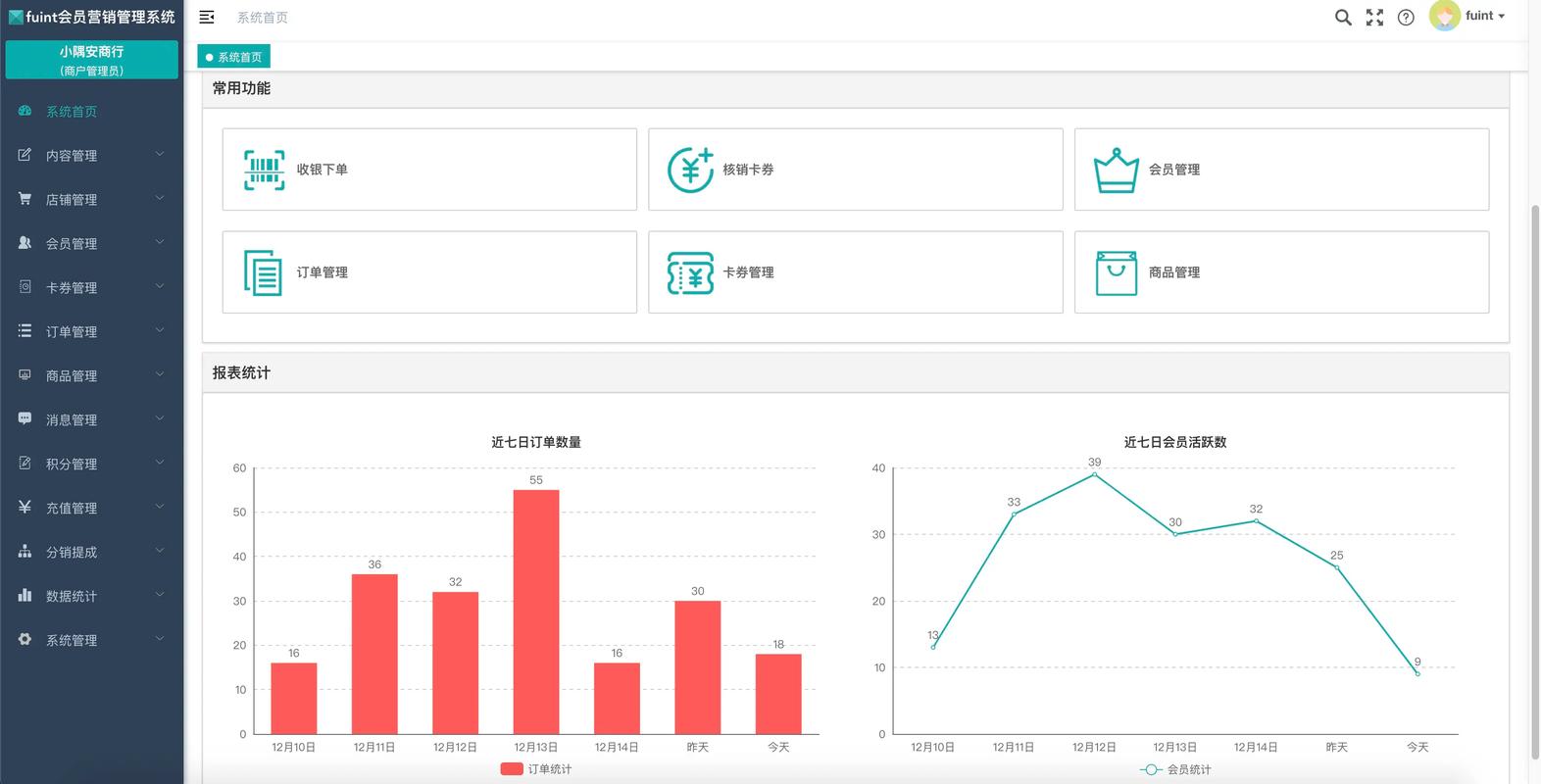Toggle the sidebar collapse hamburger icon

(207, 17)
